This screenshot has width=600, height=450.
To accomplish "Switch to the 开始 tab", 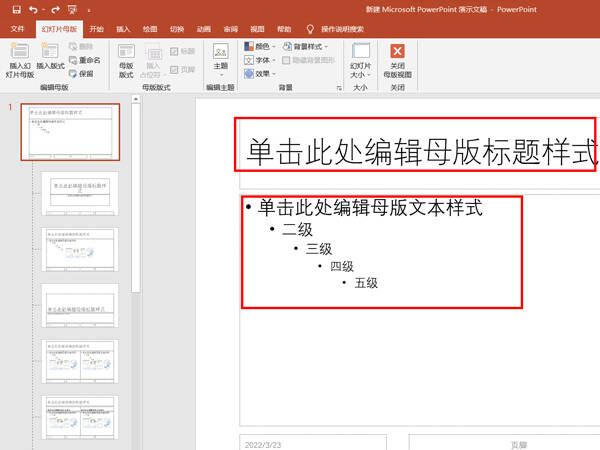I will point(96,29).
